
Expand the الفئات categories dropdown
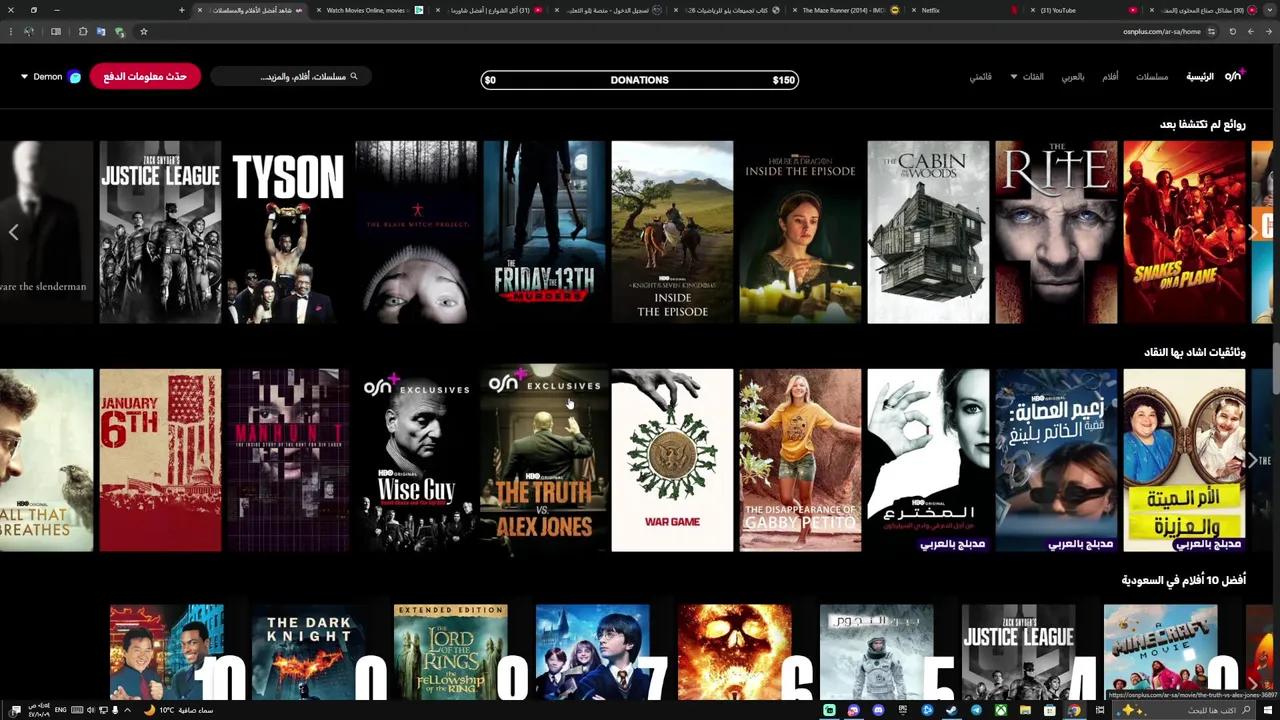tap(1027, 77)
